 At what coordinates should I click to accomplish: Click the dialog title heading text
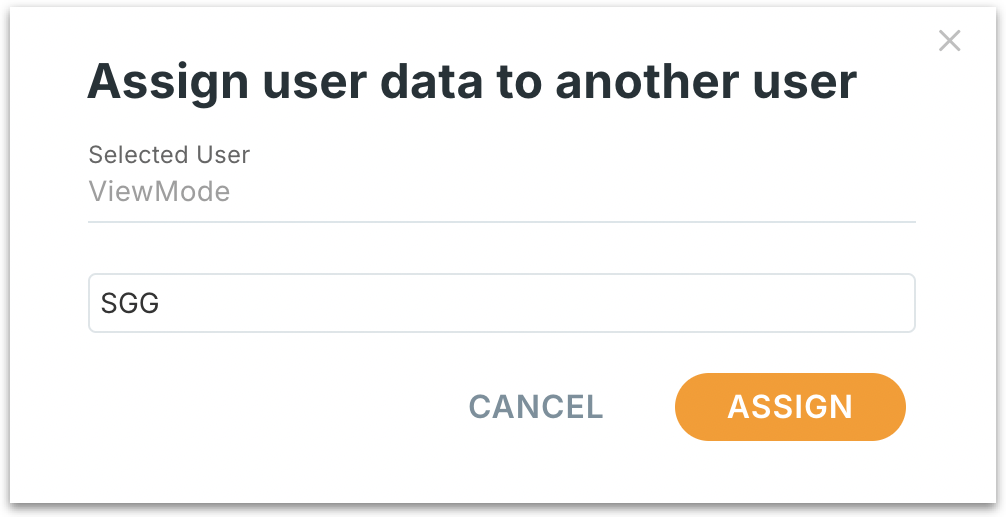coord(472,82)
